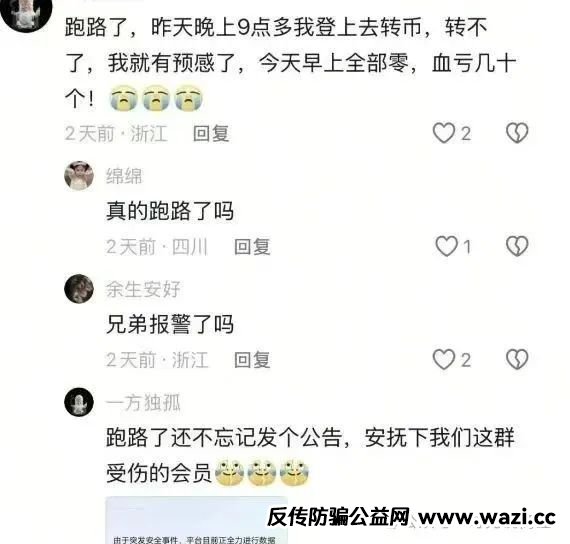Open 一方独孤's profile avatar
Screen dimensions: 570x544
(79, 402)
